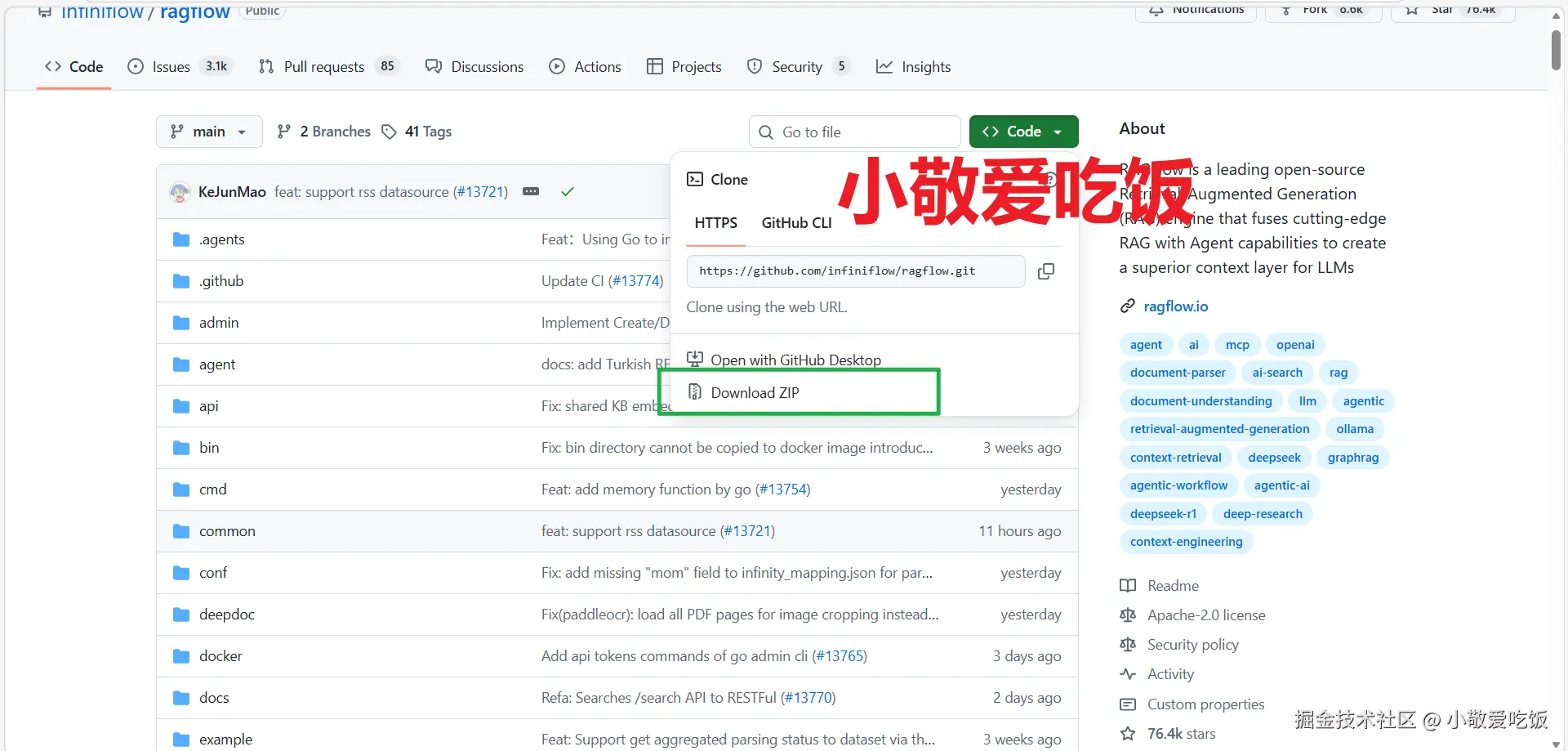Click the ragflow.io link icon
Viewport: 1568px width, 751px height.
coord(1128,306)
